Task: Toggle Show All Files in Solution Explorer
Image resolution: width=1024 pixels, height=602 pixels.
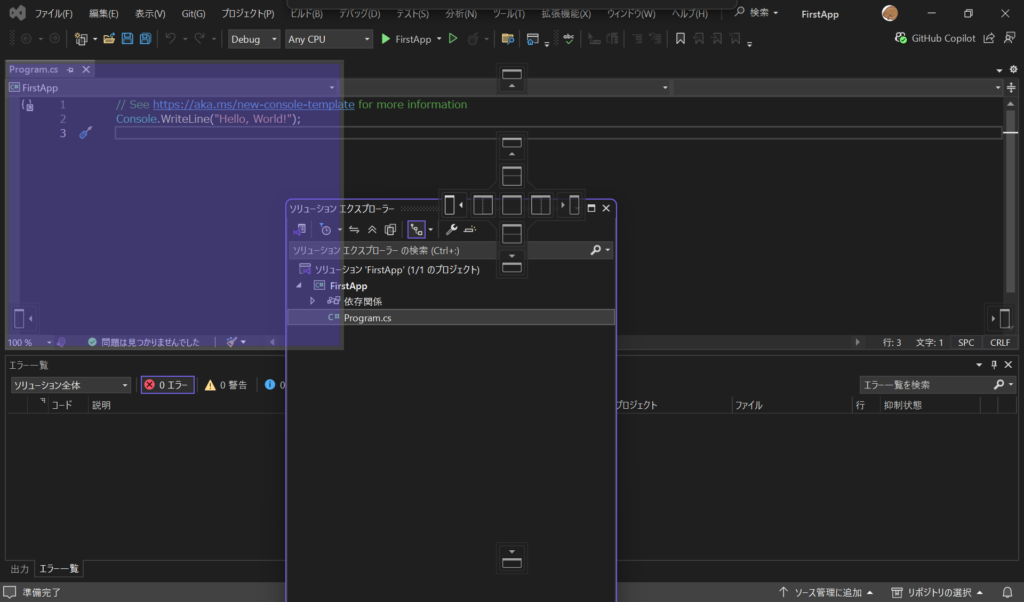Action: click(x=391, y=229)
